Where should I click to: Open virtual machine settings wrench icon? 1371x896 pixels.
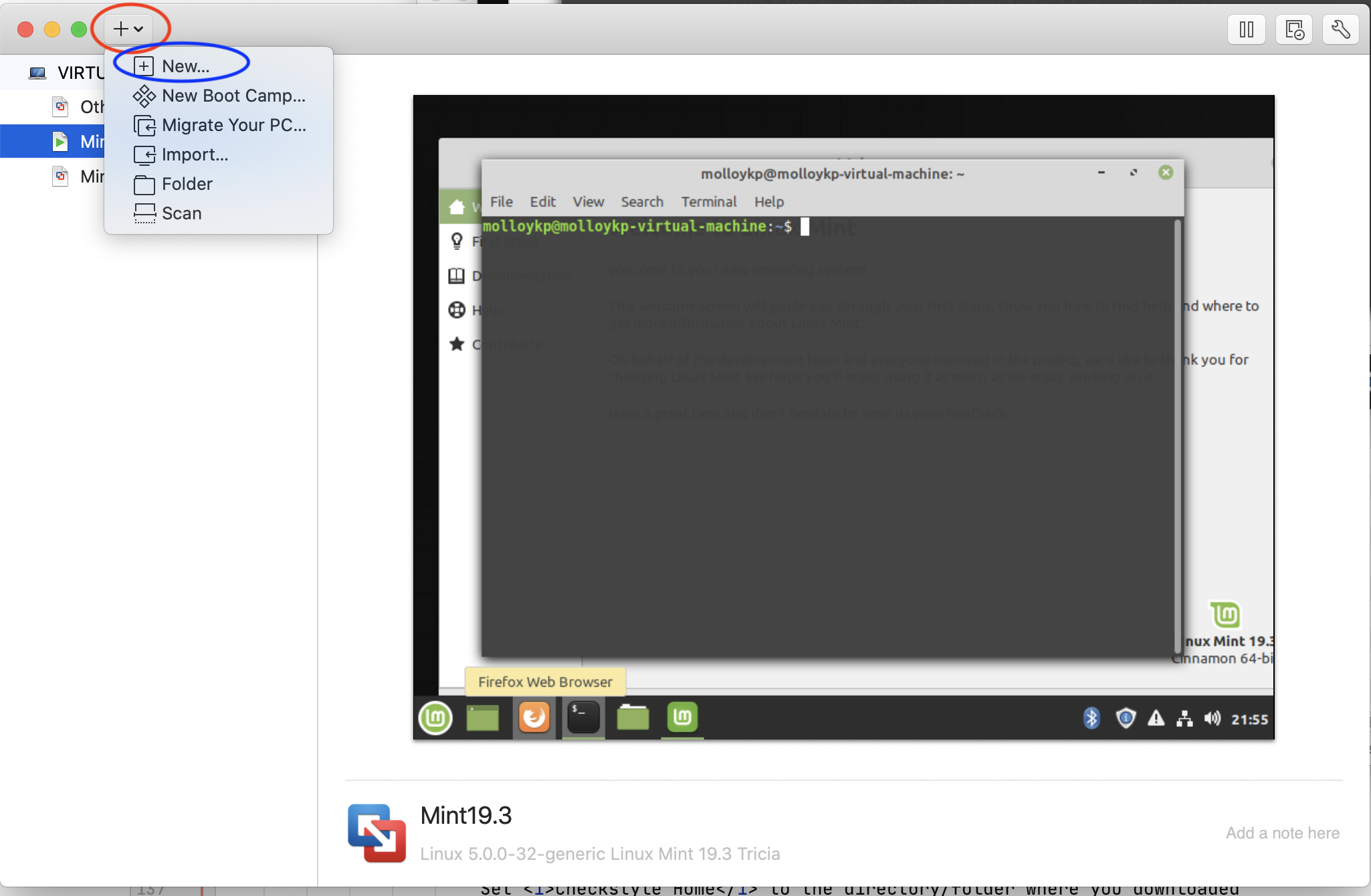(x=1340, y=29)
